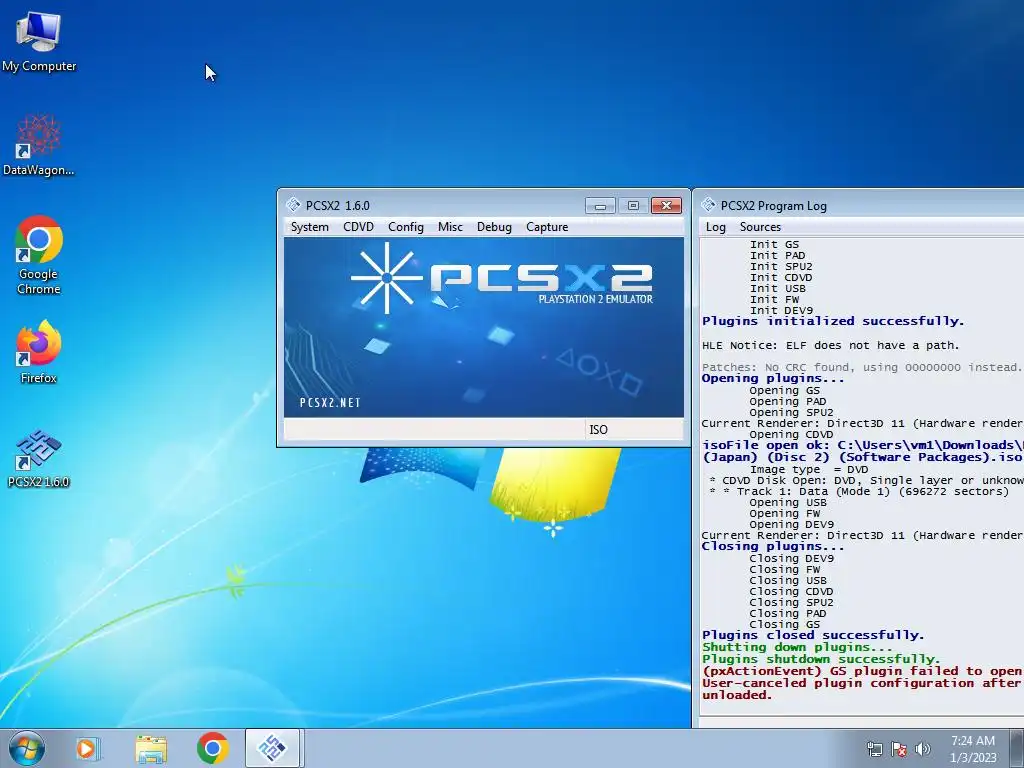Click the 'Opening PAD' log line
1024x768 pixels.
coord(788,402)
